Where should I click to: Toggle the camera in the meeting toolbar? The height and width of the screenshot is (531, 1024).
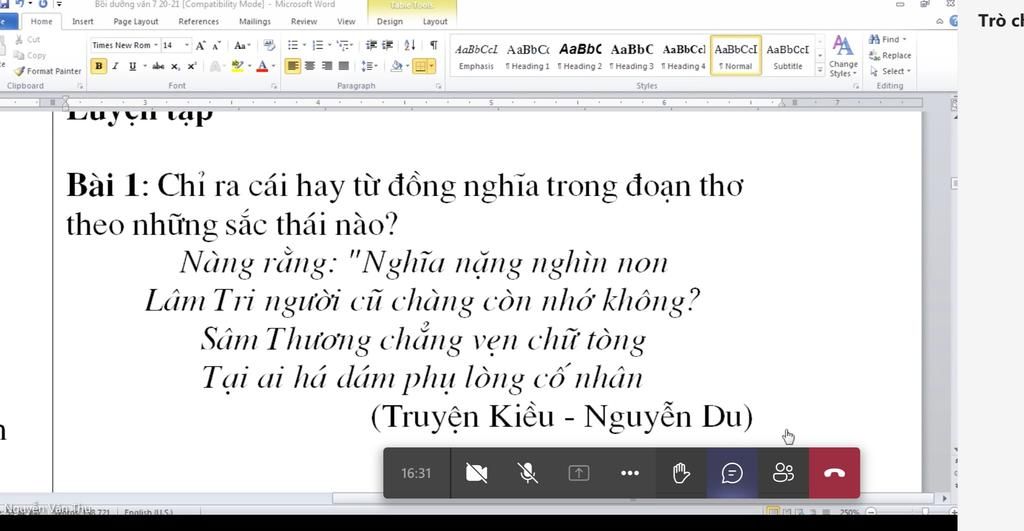click(x=476, y=473)
